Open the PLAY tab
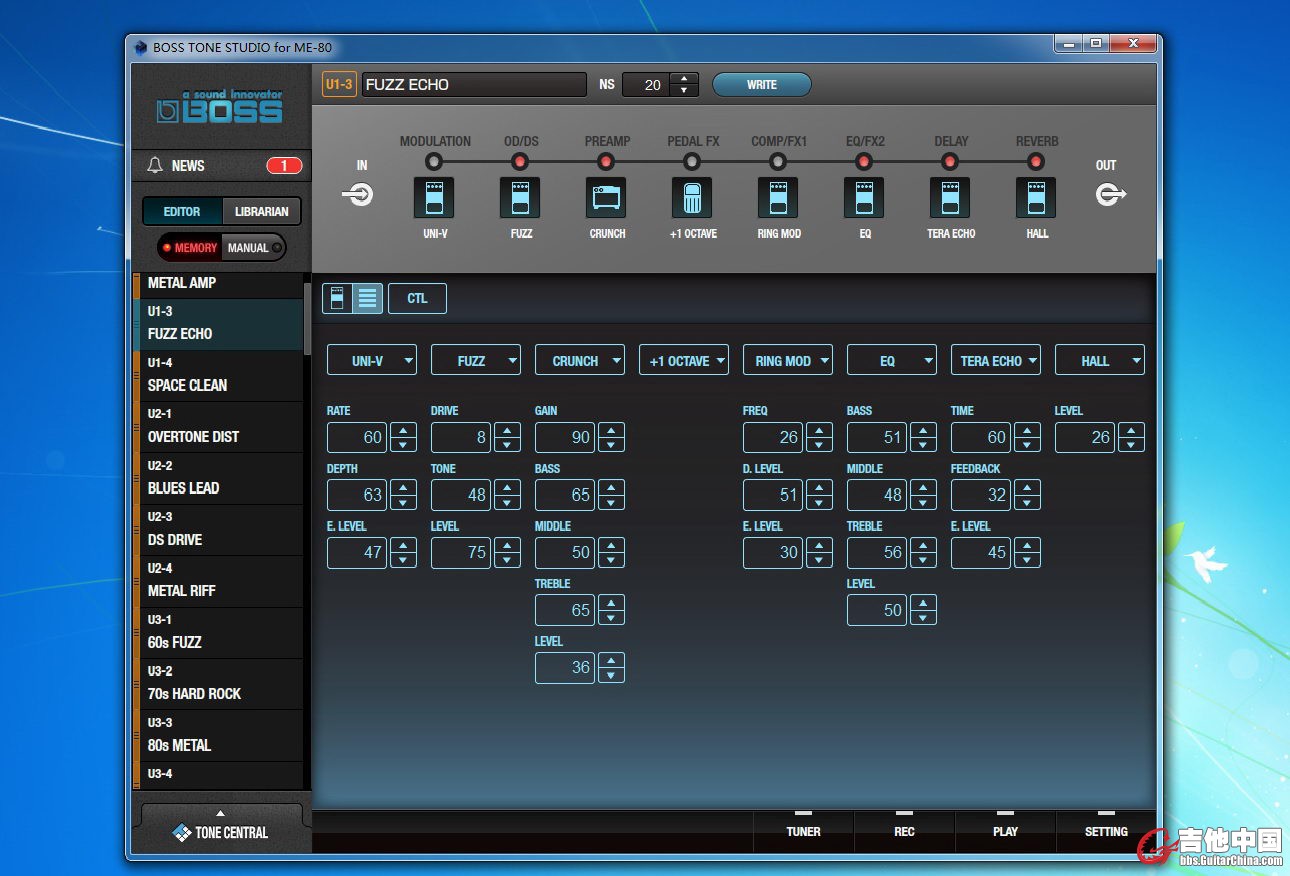The height and width of the screenshot is (876, 1290). tap(1005, 831)
